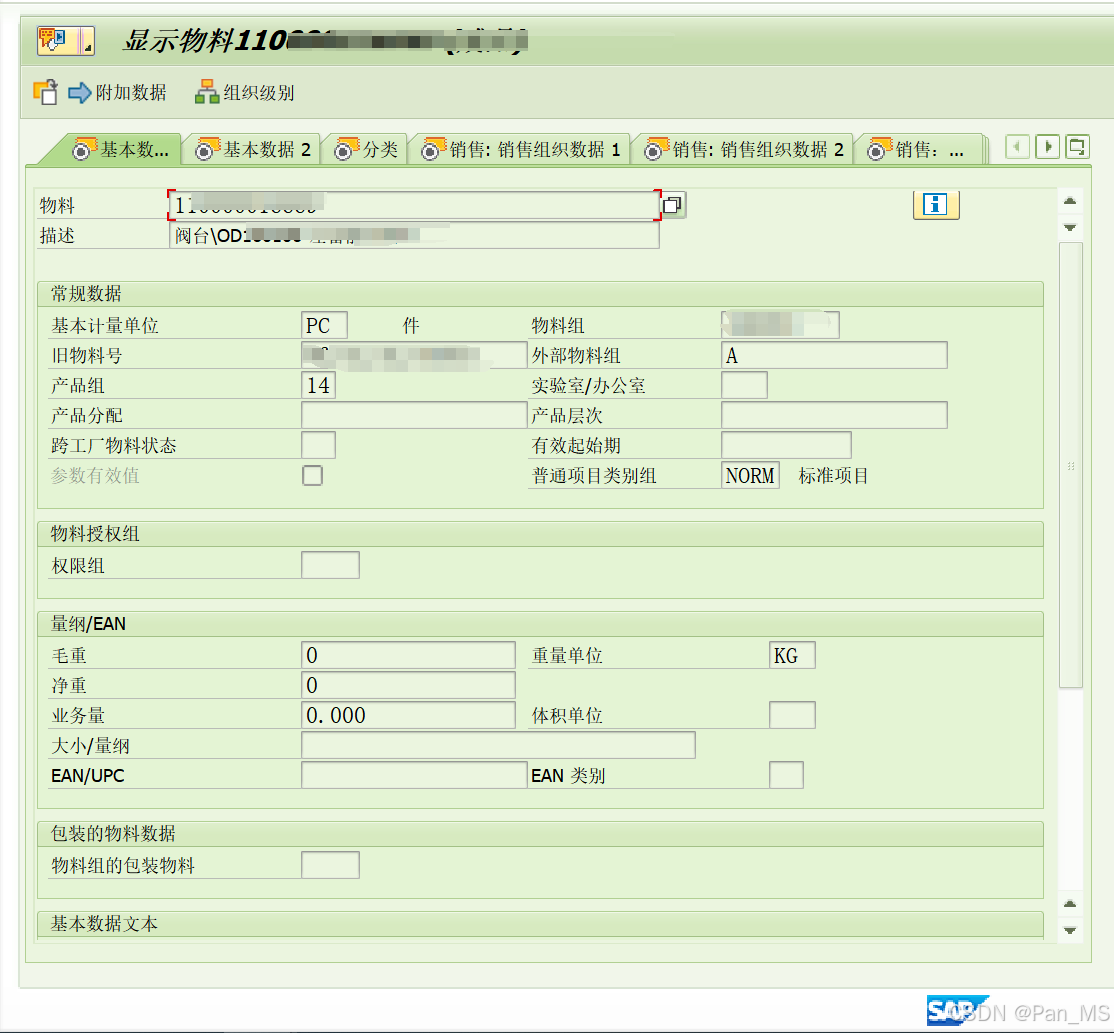The width and height of the screenshot is (1114, 1033).
Task: Click scroll up arrow at top of scrollbar
Action: point(1070,201)
